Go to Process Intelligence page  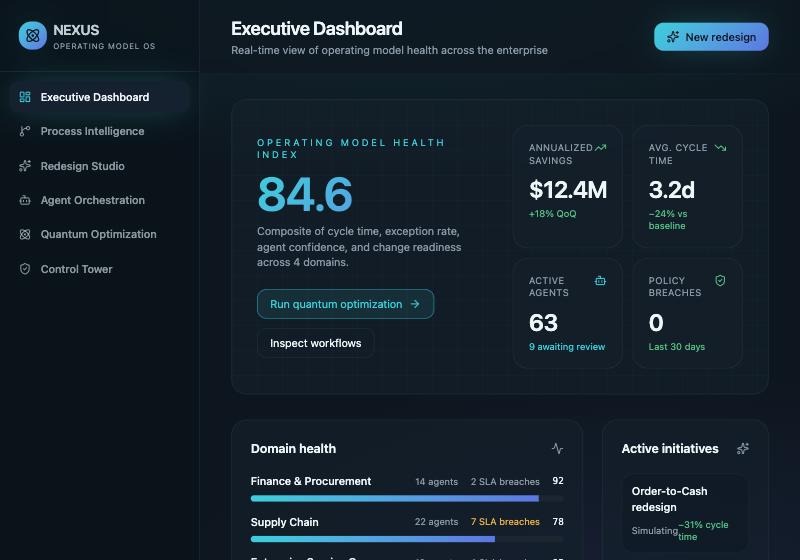(x=99, y=131)
